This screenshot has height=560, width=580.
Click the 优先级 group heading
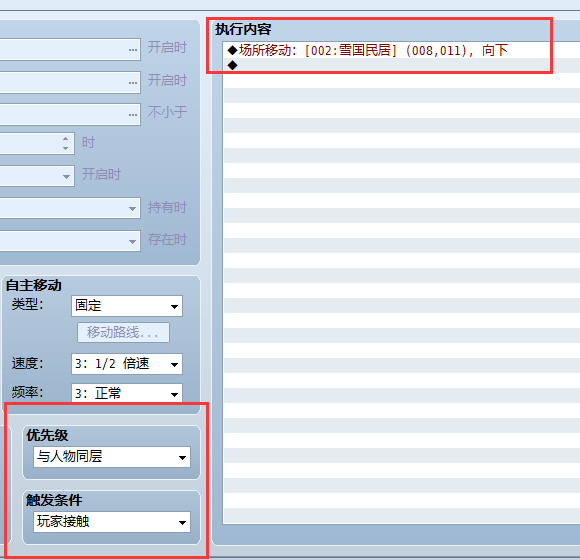tap(47, 435)
